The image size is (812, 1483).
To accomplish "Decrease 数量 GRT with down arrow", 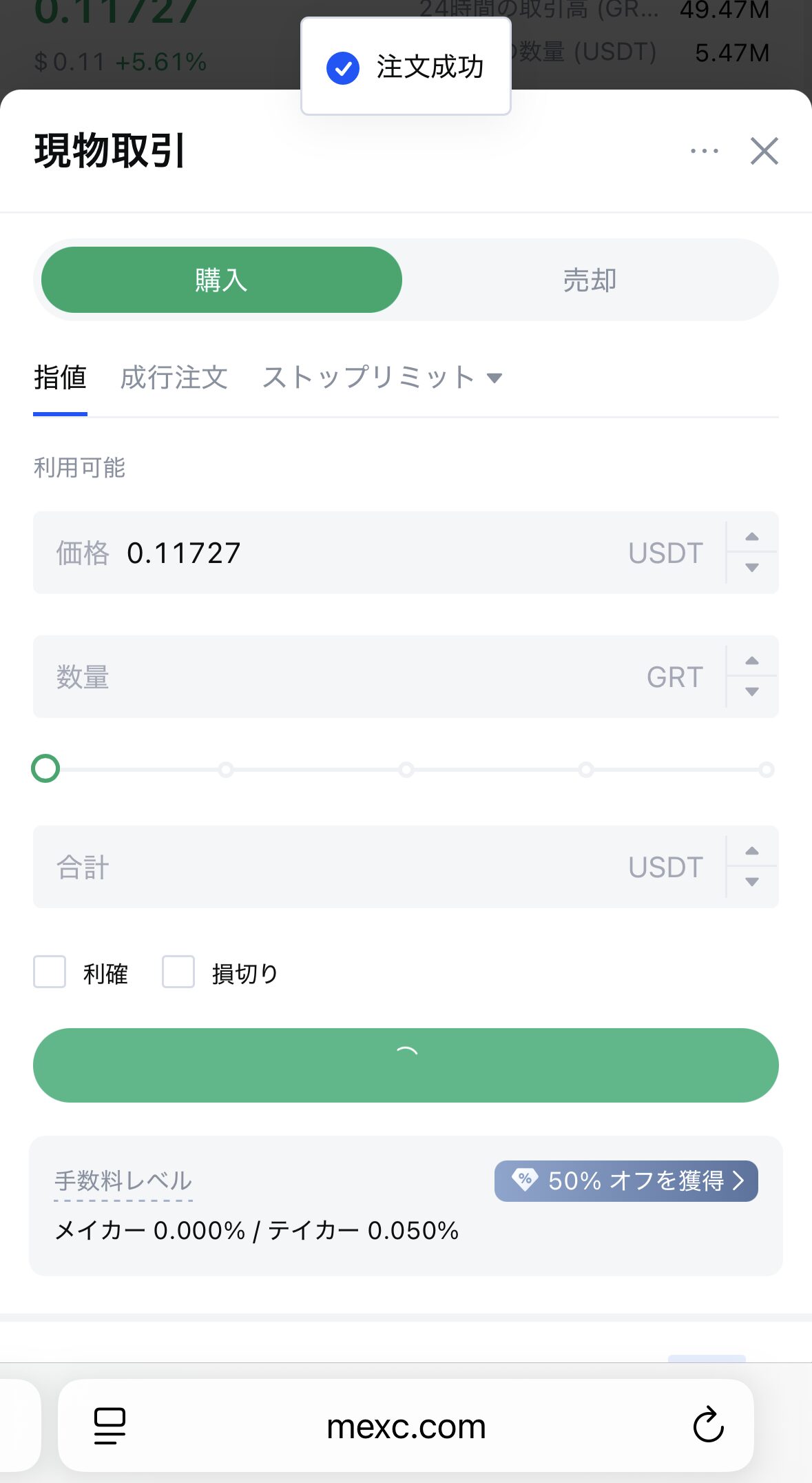I will pos(752,692).
